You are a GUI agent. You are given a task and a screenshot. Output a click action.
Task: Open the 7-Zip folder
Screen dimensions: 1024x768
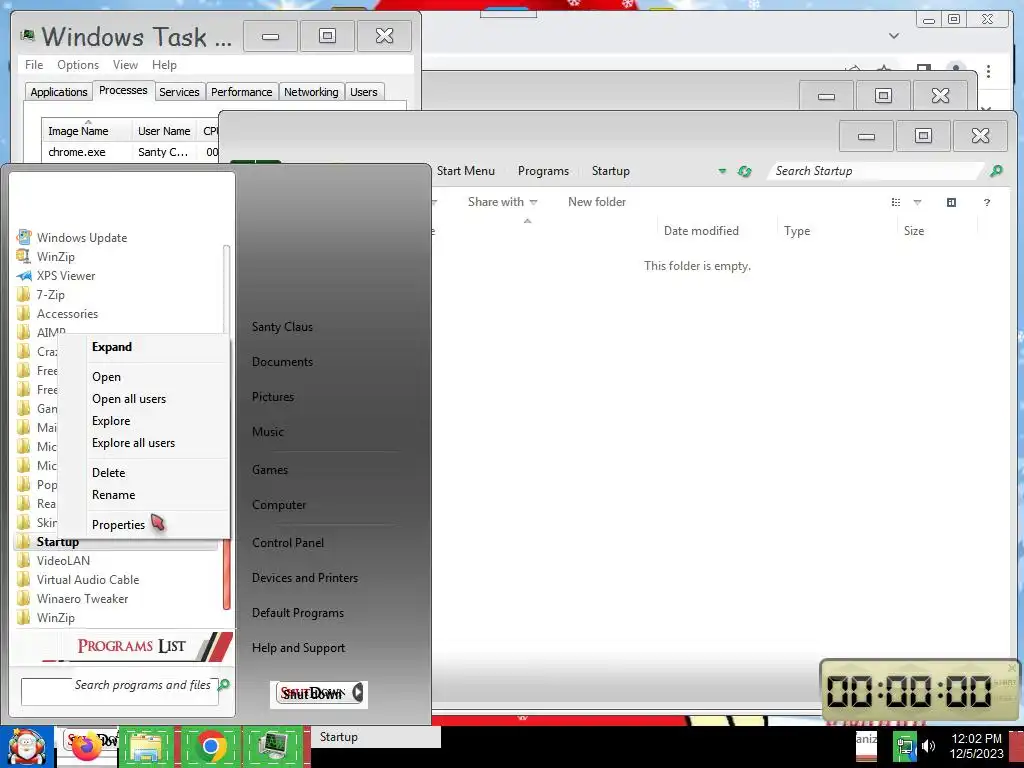[x=40, y=295]
